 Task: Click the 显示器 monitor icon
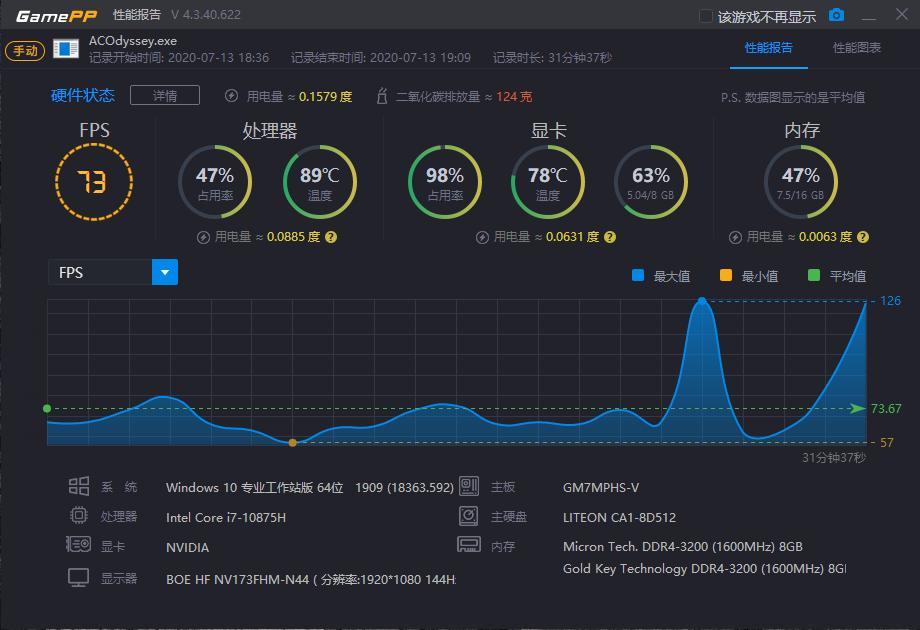point(81,578)
